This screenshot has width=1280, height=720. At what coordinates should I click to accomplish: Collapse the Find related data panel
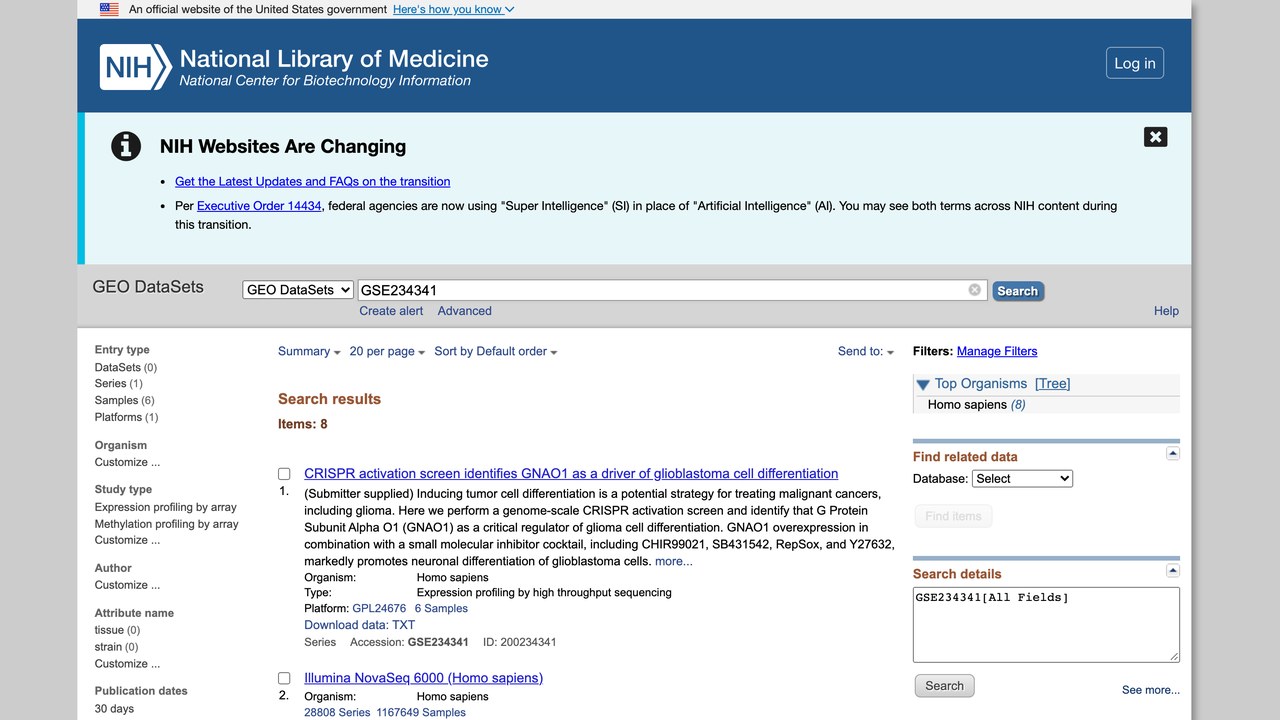[1173, 454]
